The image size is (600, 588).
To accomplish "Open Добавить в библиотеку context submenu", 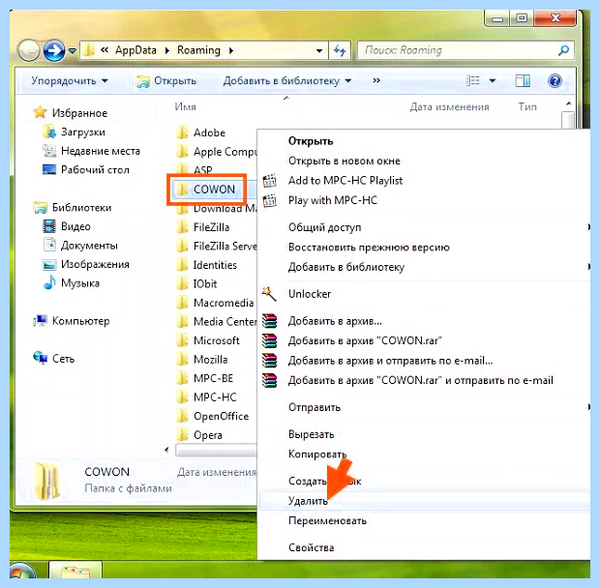I will [424, 267].
